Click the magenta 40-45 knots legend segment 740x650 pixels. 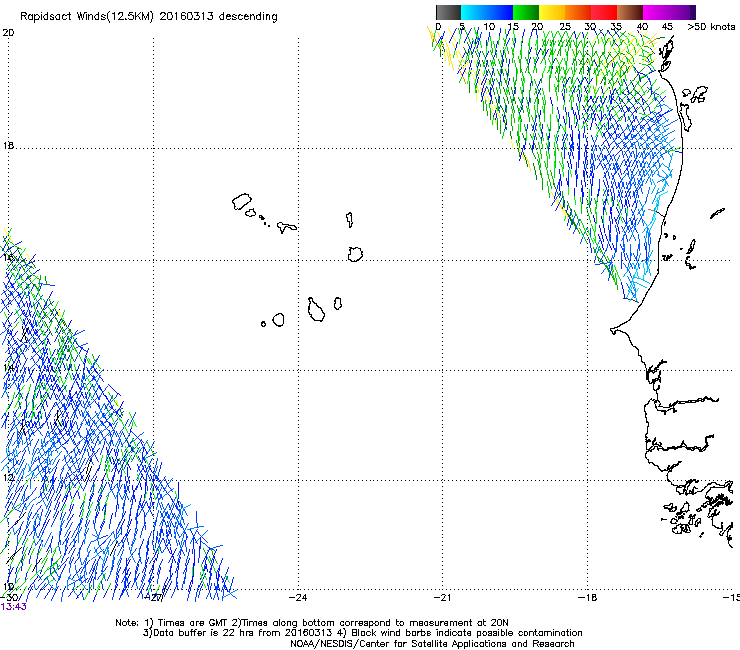[656, 12]
